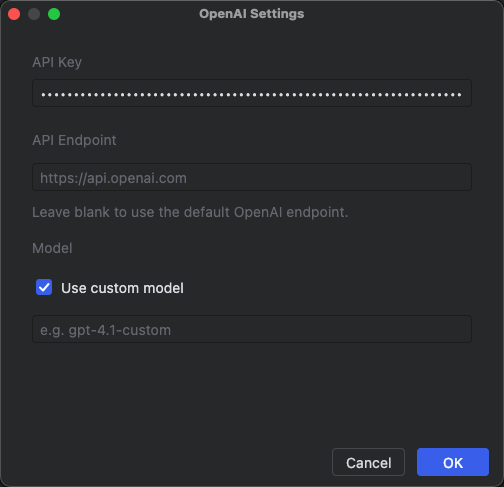Click the Model section label

click(52, 248)
